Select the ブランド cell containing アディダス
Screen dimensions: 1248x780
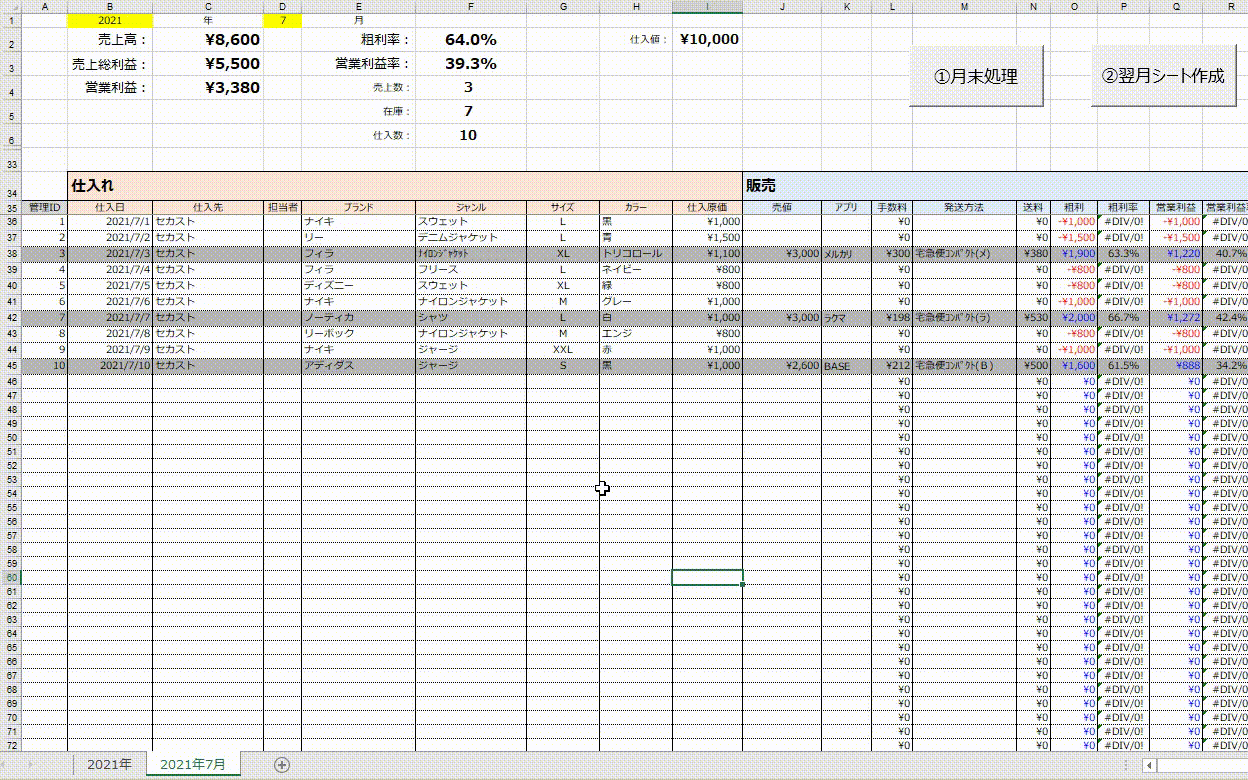click(x=358, y=366)
